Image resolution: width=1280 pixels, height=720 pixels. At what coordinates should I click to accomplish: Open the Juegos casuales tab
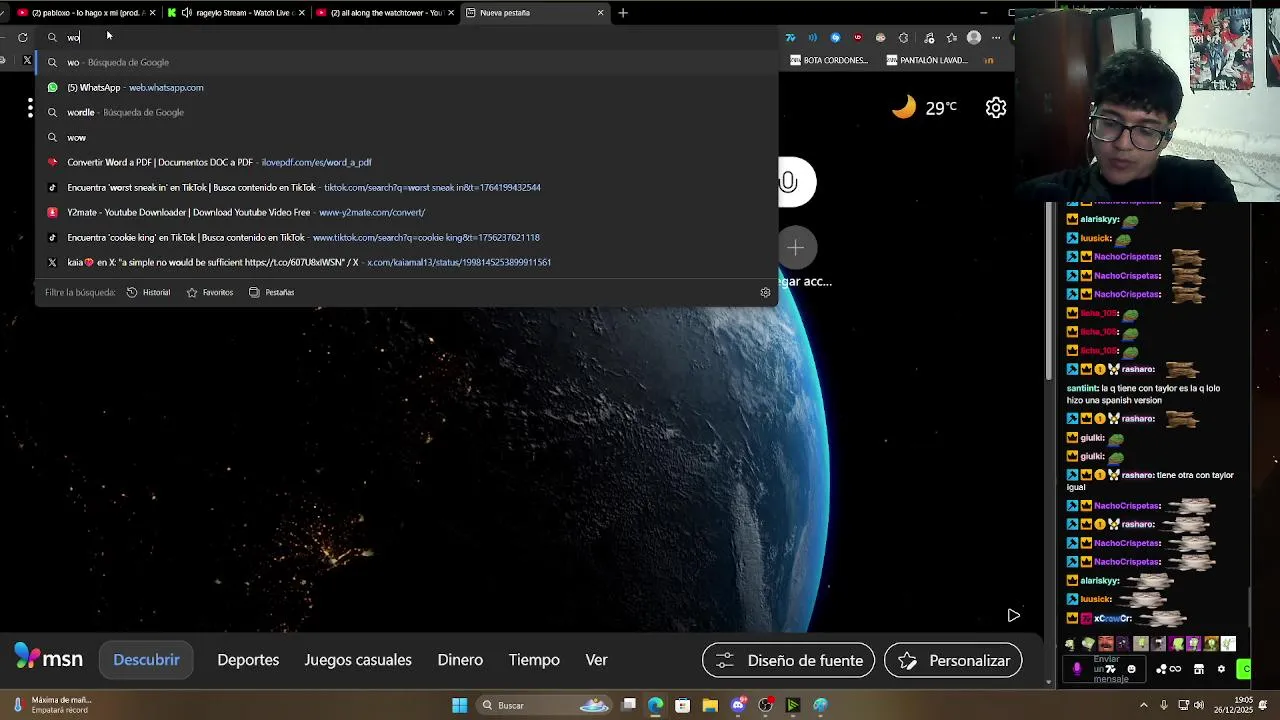pos(358,660)
